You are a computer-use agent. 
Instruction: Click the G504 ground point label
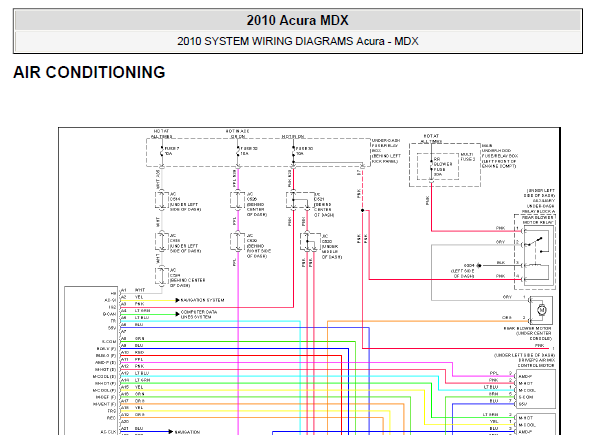[469, 265]
